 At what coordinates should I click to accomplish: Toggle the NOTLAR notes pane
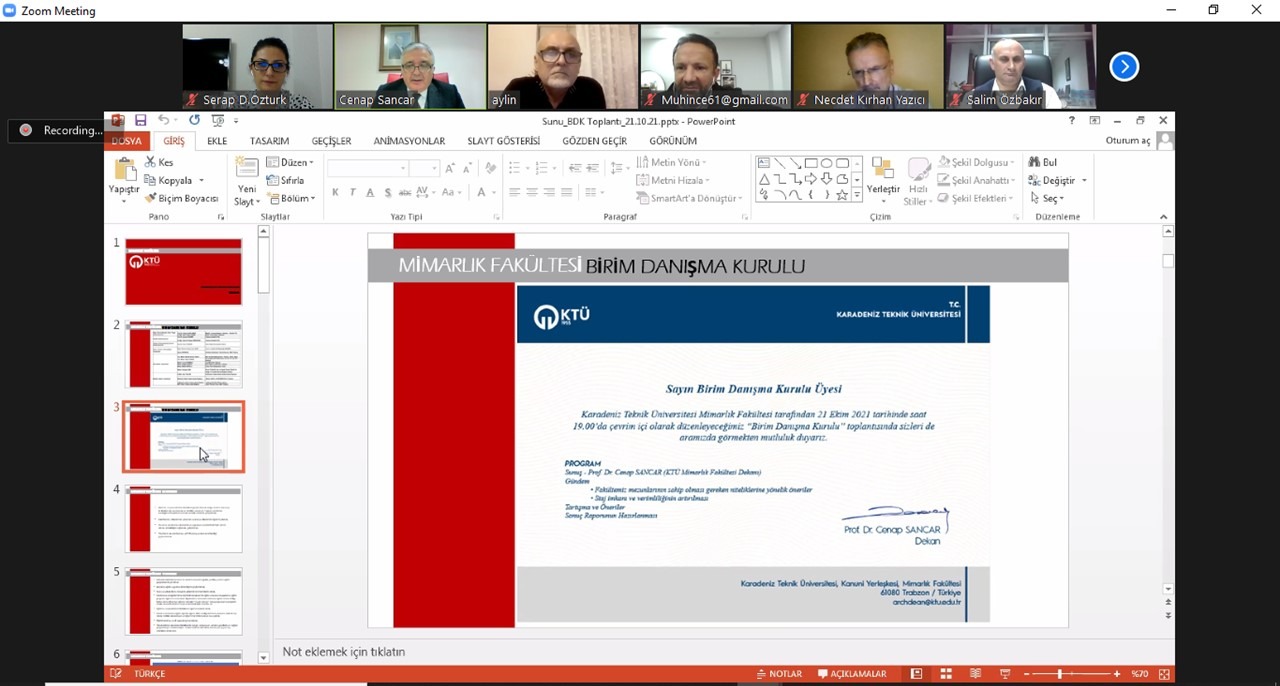[779, 674]
